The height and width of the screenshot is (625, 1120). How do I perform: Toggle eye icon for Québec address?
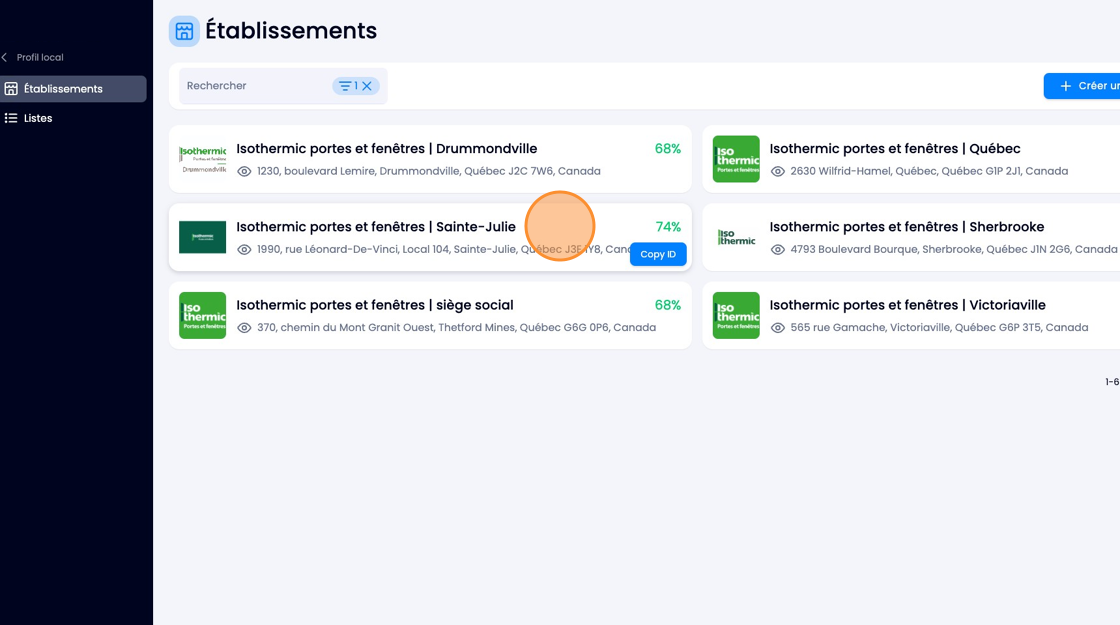tap(778, 171)
